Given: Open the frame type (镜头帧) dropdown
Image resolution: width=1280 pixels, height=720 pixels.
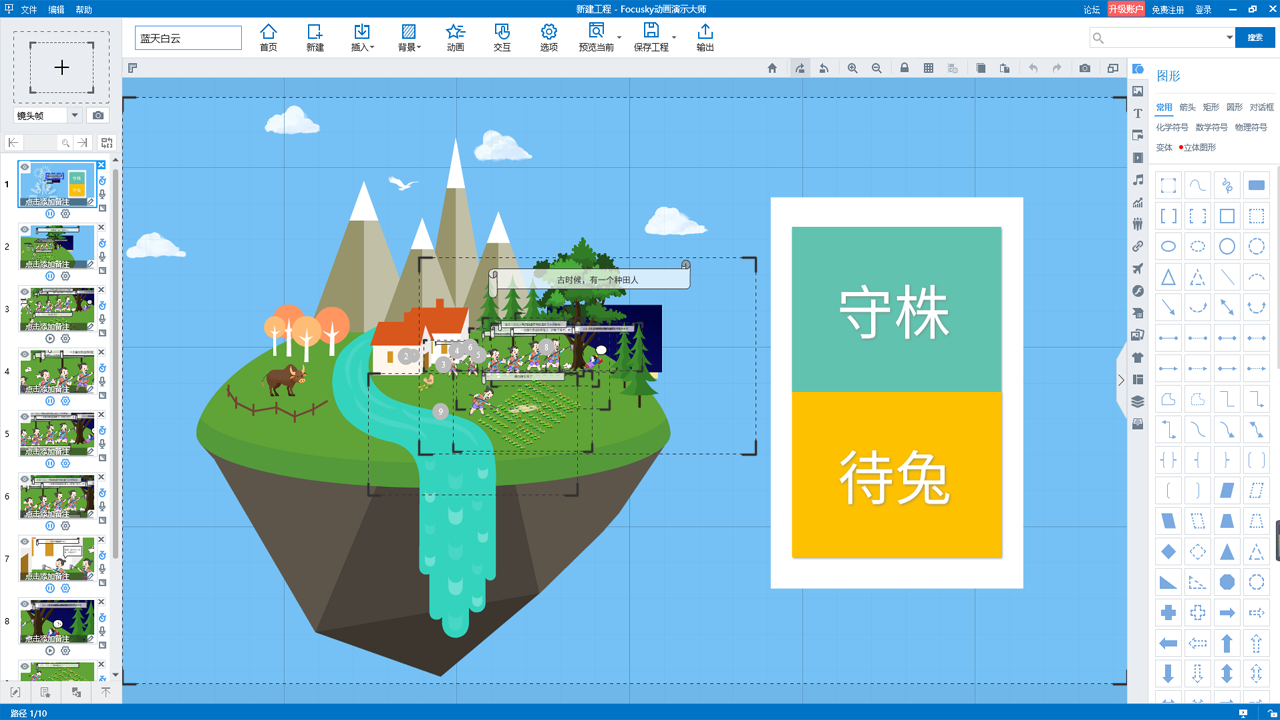Looking at the screenshot, I should [74, 115].
